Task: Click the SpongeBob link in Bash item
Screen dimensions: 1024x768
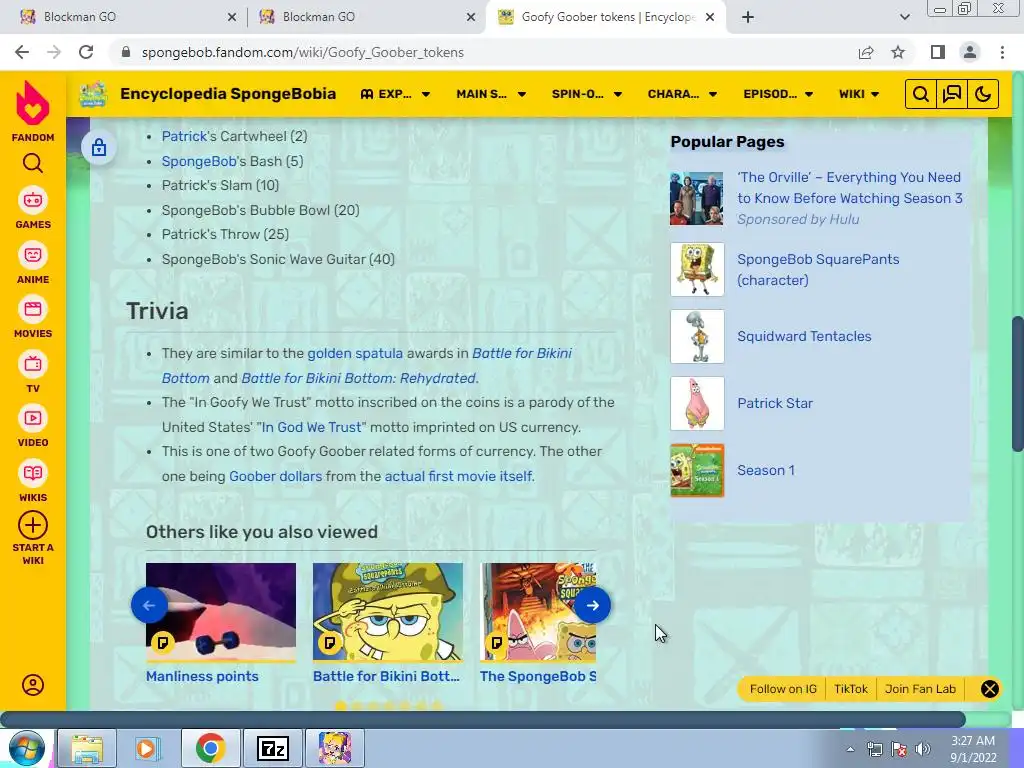Action: (199, 161)
